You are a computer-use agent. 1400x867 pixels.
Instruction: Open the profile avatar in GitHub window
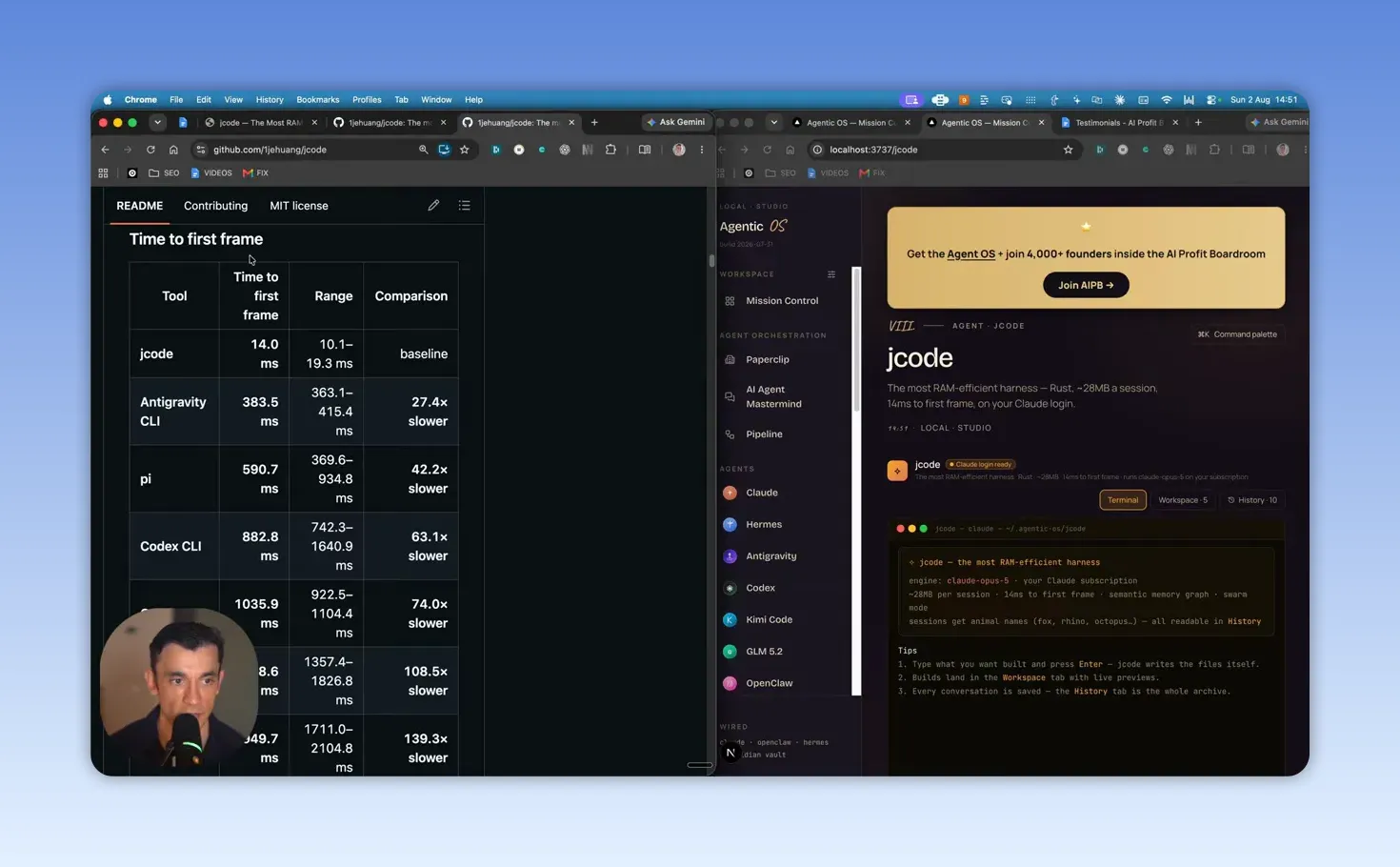point(679,150)
